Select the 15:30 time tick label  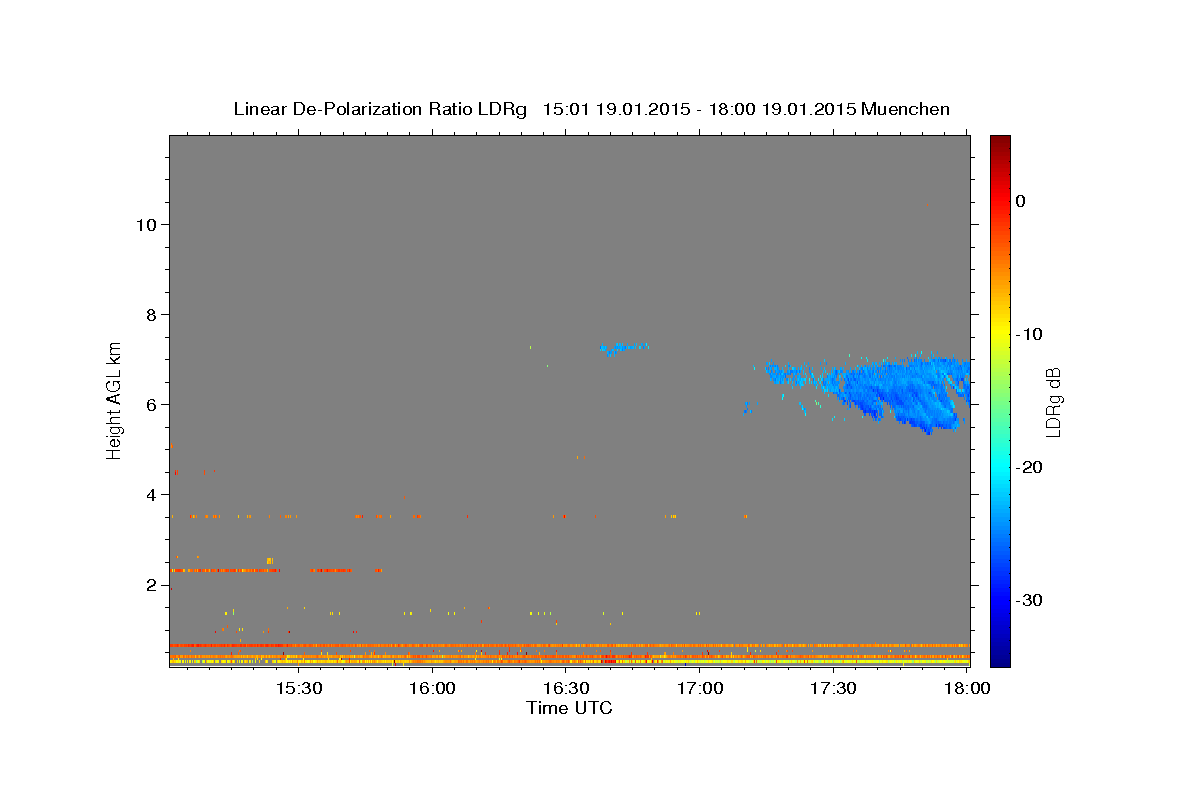click(x=298, y=689)
